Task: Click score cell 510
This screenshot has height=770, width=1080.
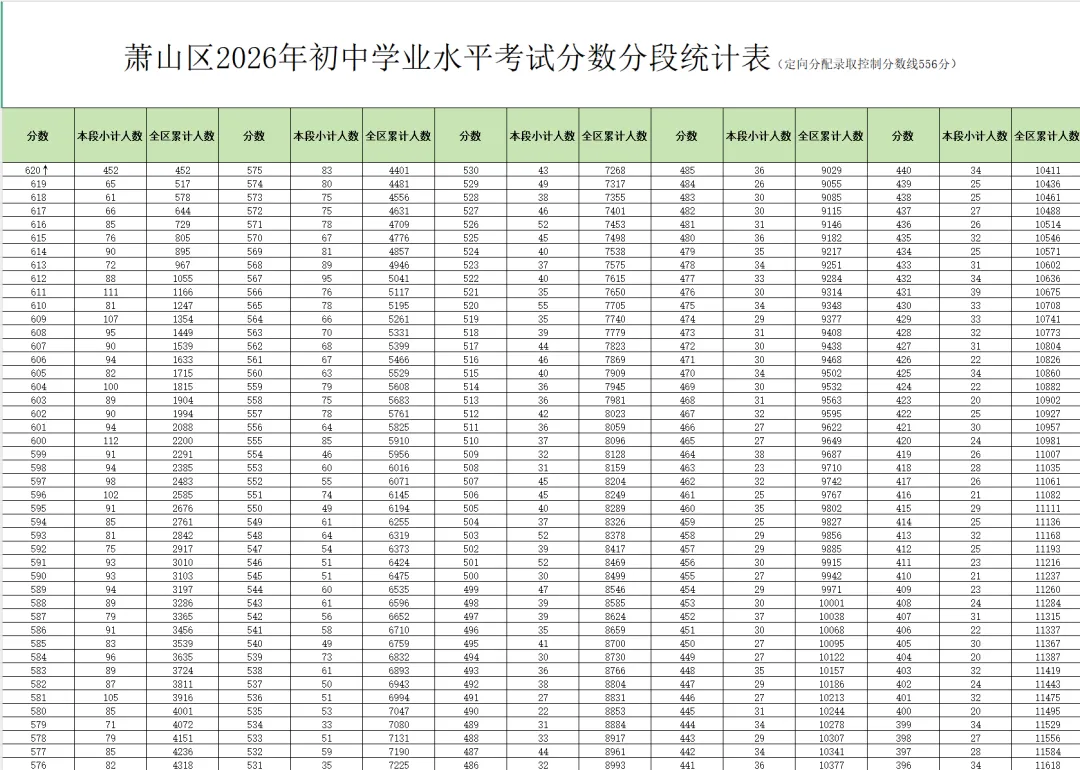Action: [x=470, y=441]
